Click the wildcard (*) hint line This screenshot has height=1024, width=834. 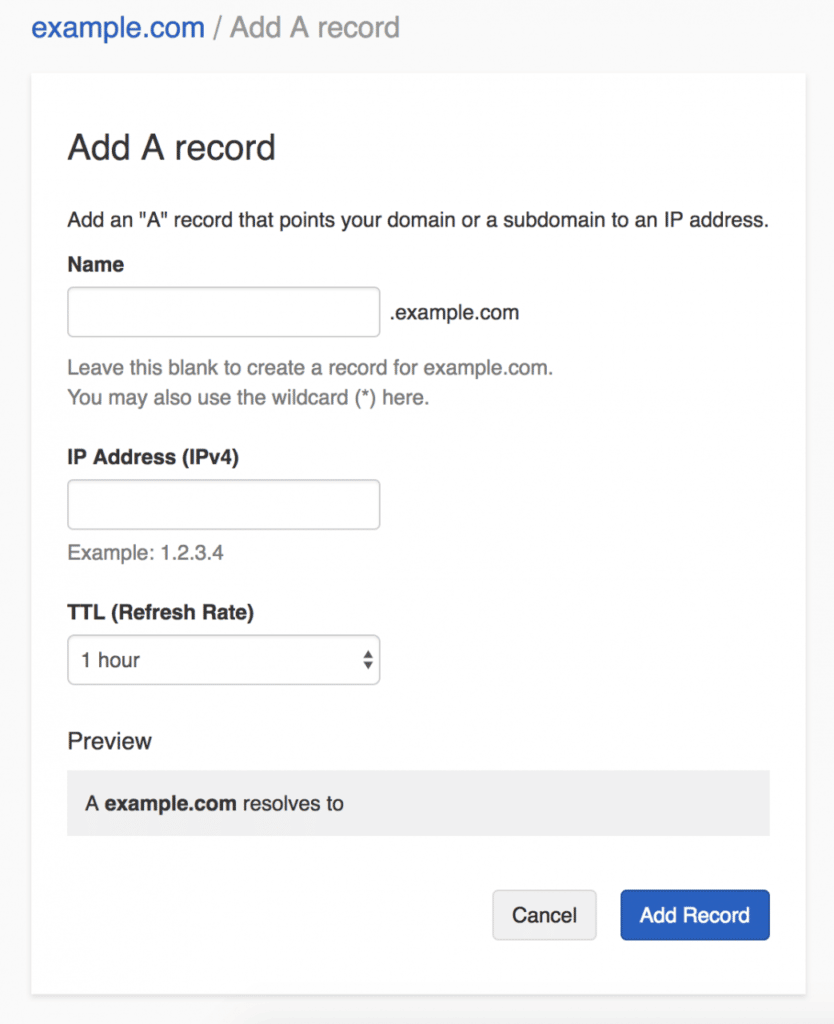pyautogui.click(x=247, y=397)
